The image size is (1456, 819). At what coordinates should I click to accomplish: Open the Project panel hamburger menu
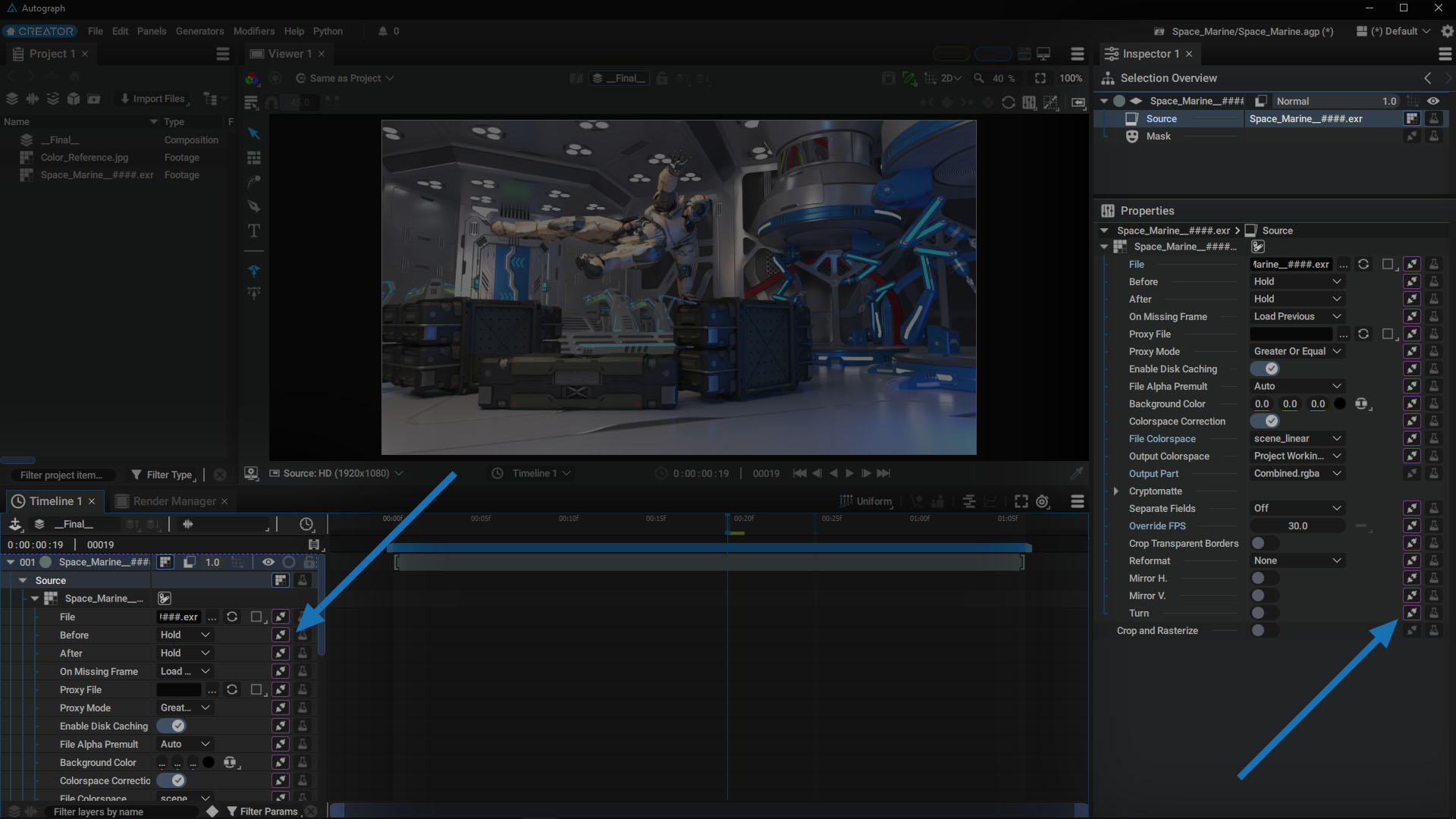[x=222, y=54]
